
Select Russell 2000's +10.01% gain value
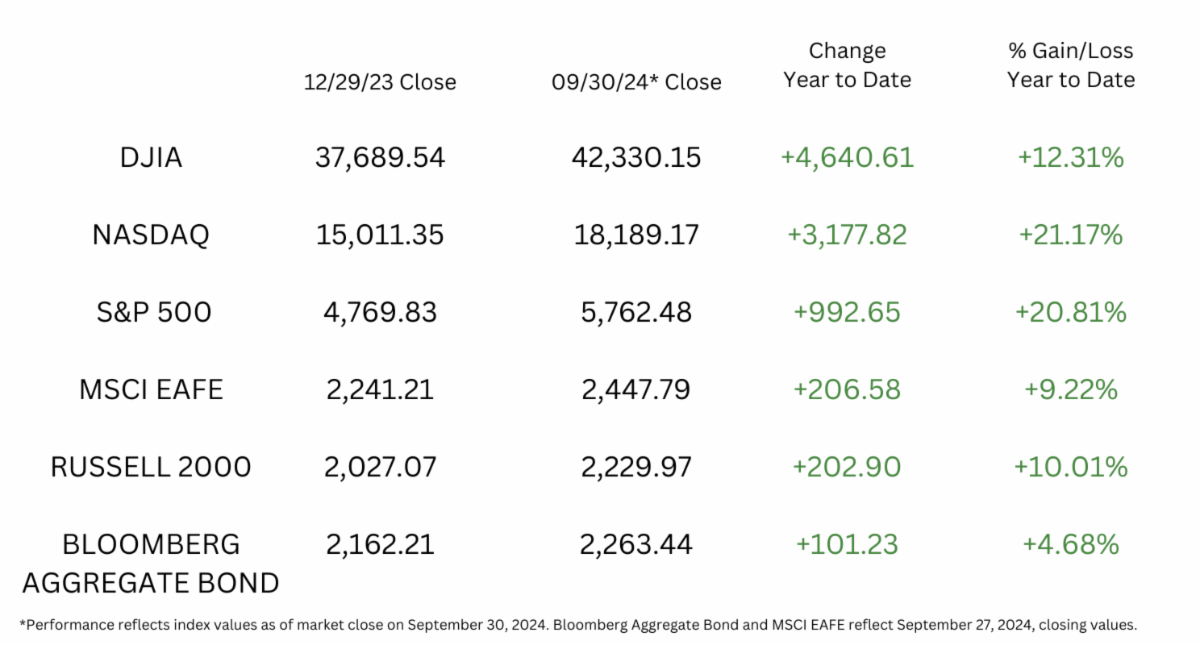point(1071,467)
